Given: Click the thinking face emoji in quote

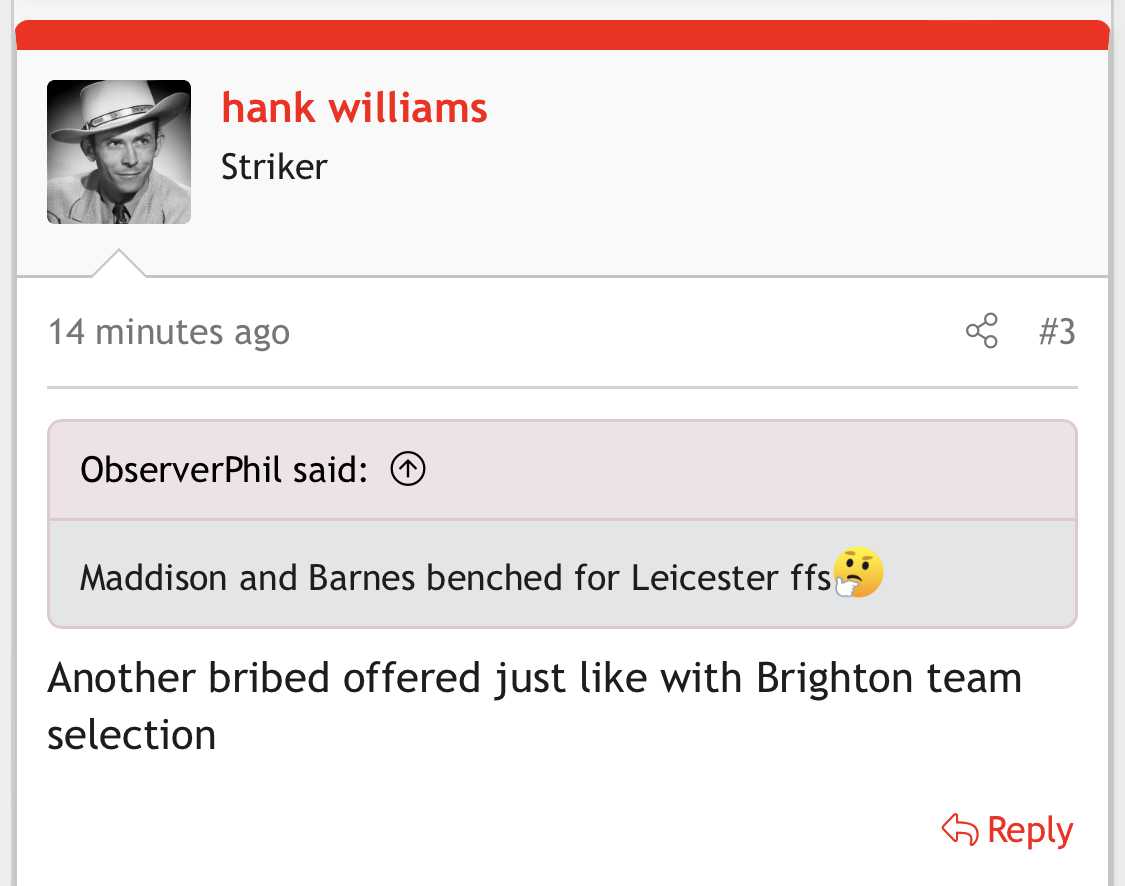Looking at the screenshot, I should coord(859,572).
